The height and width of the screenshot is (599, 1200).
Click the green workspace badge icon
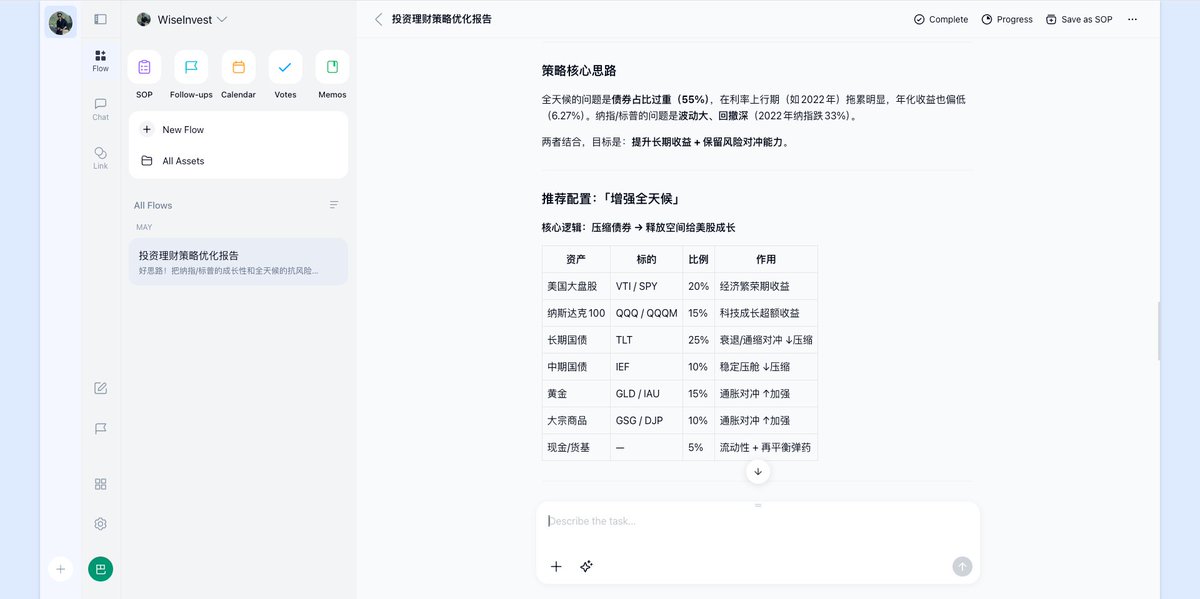100,569
